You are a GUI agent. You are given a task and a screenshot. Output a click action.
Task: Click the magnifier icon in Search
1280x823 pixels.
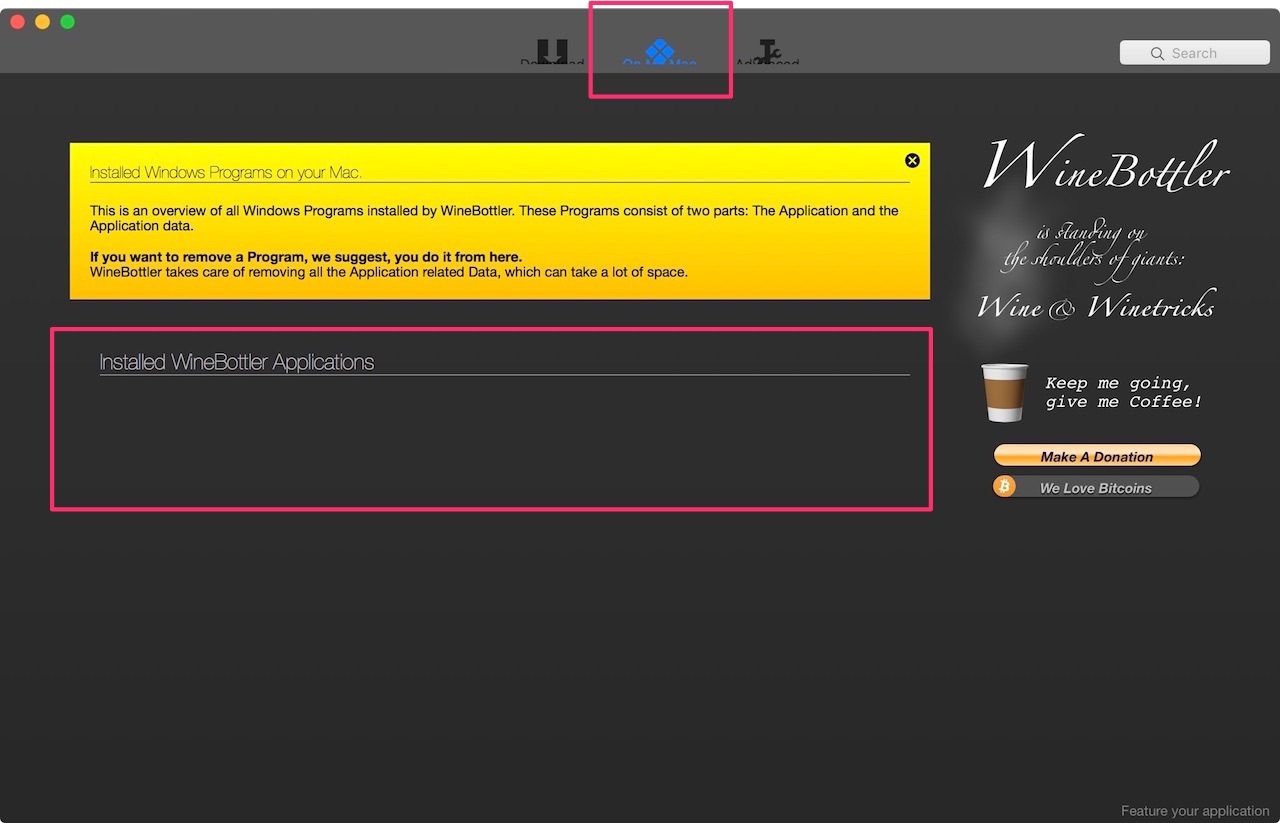click(x=1157, y=53)
